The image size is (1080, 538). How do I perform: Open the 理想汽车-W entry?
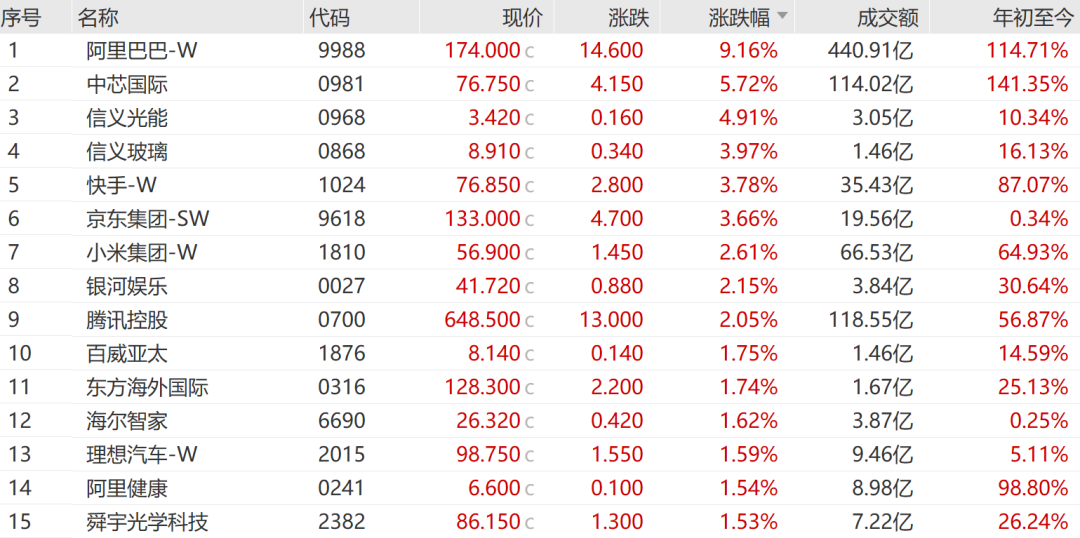click(142, 455)
